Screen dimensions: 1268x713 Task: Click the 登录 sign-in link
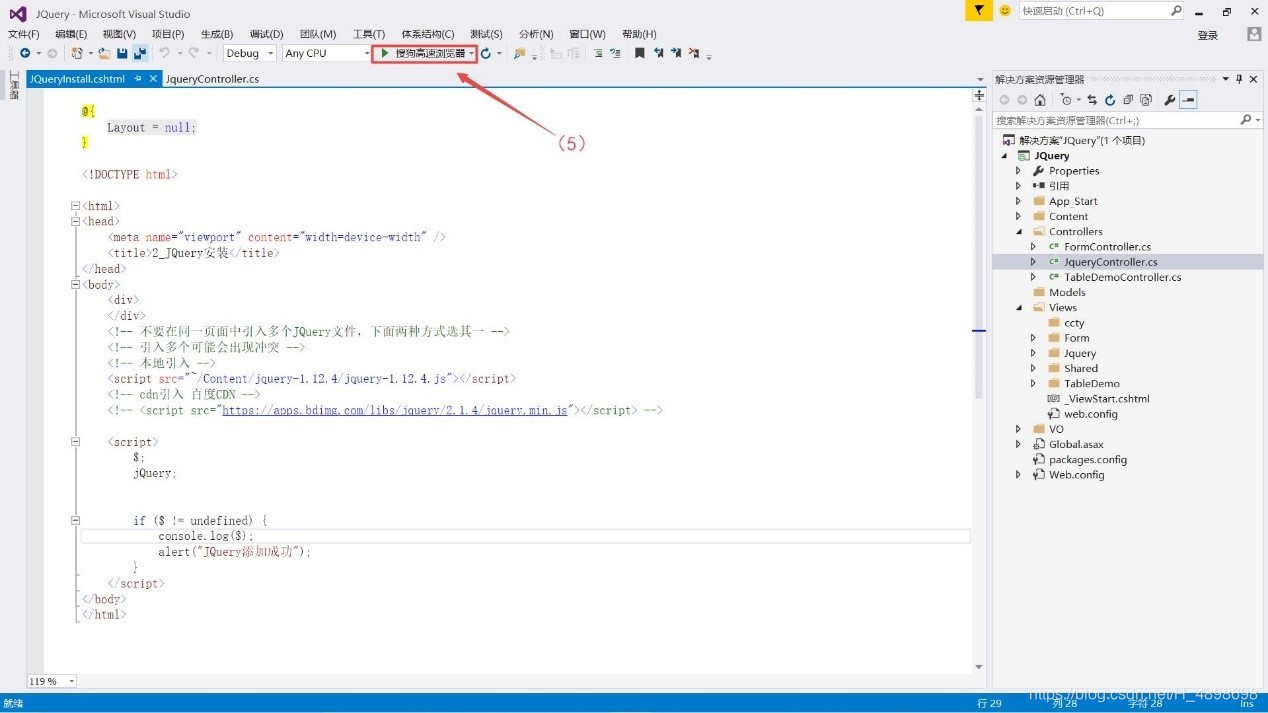click(x=1208, y=35)
